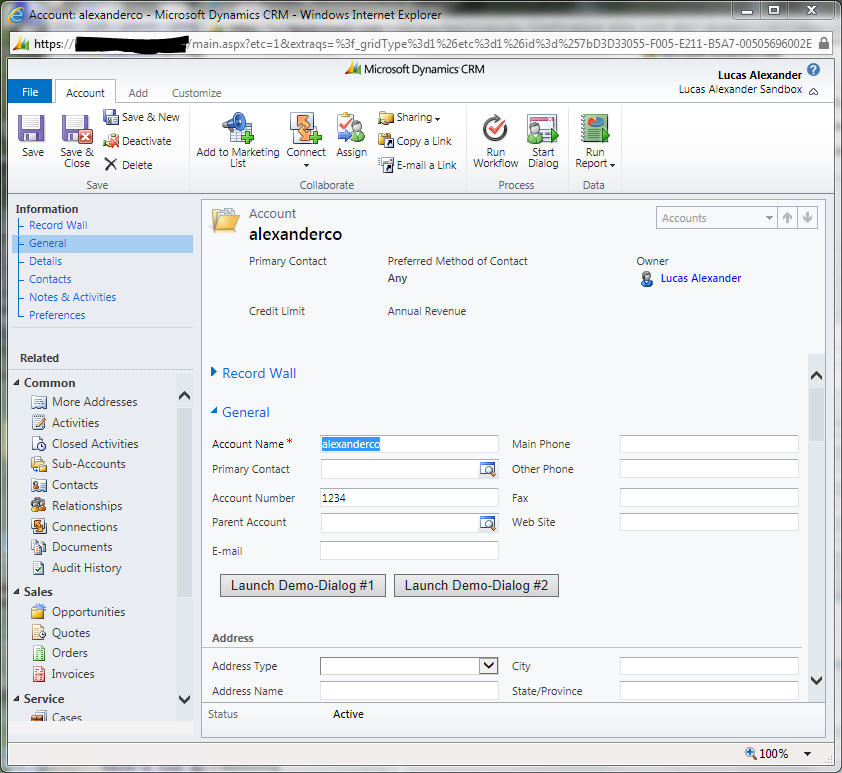
Task: Select General in the Information nav
Action: click(x=103, y=243)
